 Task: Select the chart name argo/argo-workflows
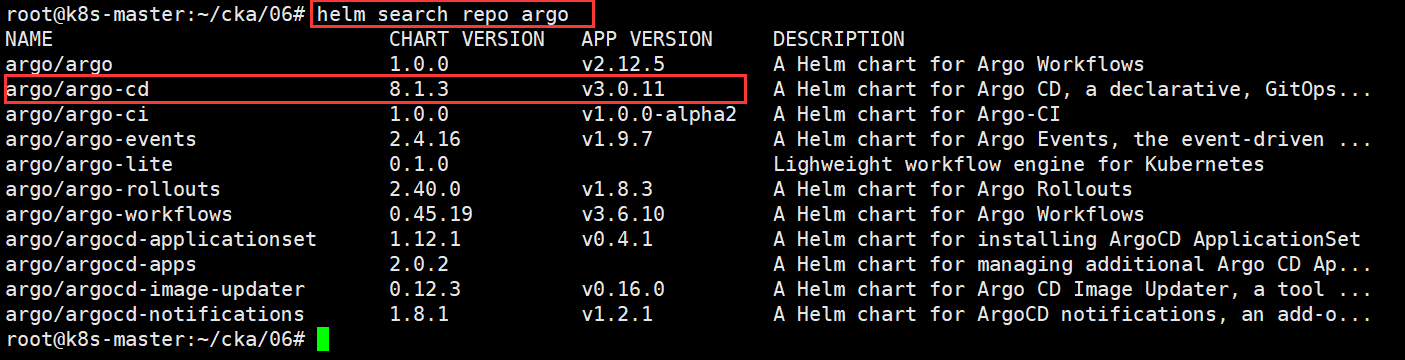tap(119, 215)
